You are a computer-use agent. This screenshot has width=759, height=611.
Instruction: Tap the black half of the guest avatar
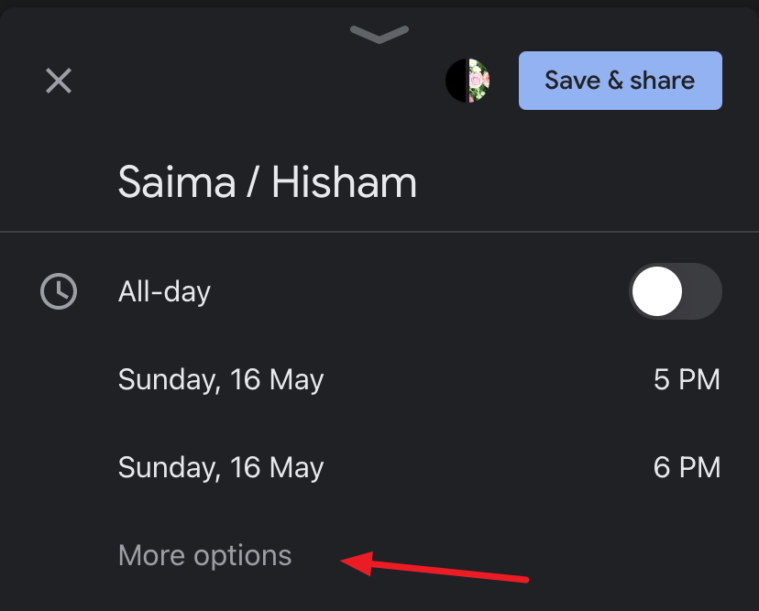[x=456, y=80]
